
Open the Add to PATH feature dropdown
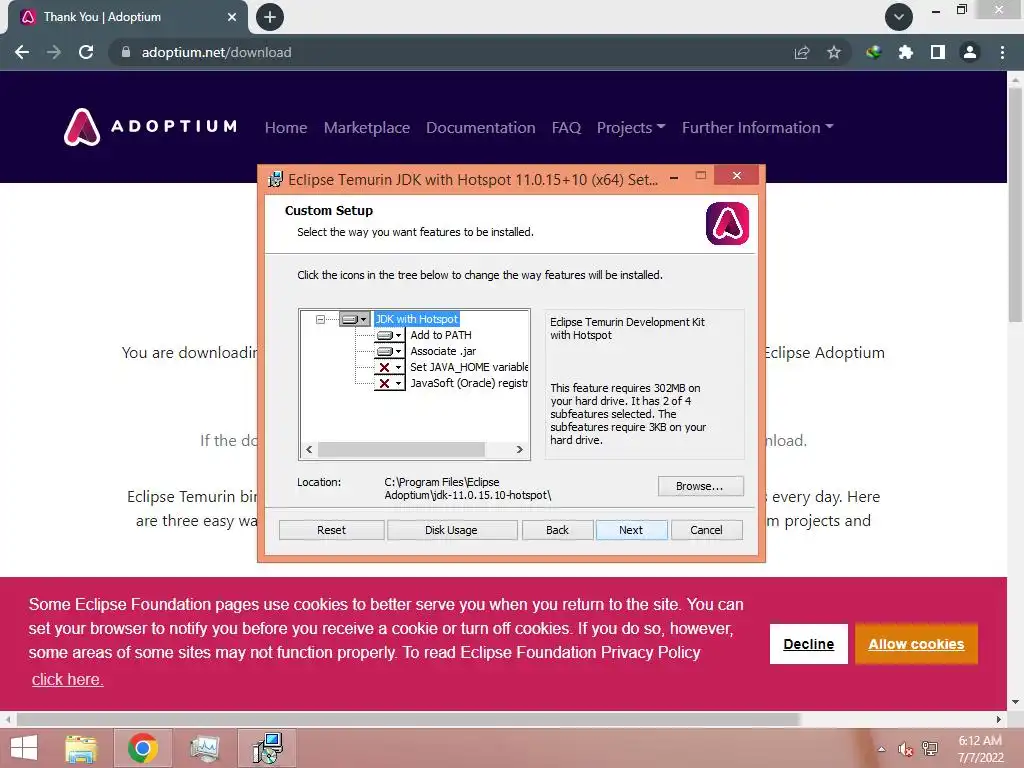[389, 335]
